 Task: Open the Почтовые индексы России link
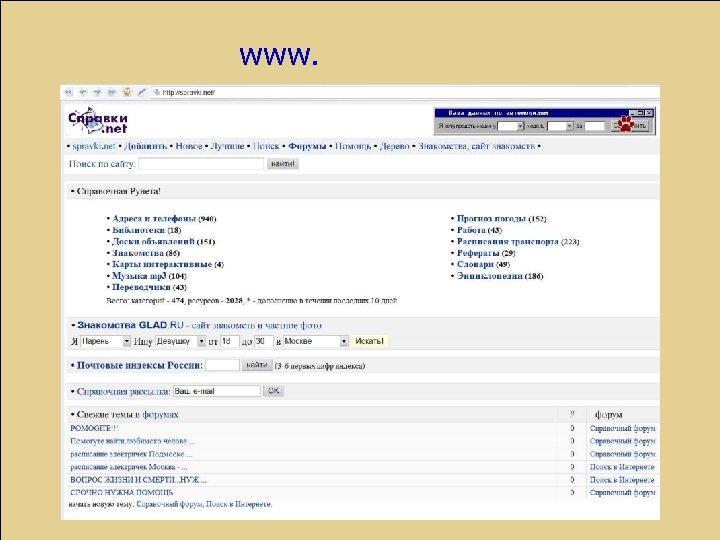pos(140,366)
